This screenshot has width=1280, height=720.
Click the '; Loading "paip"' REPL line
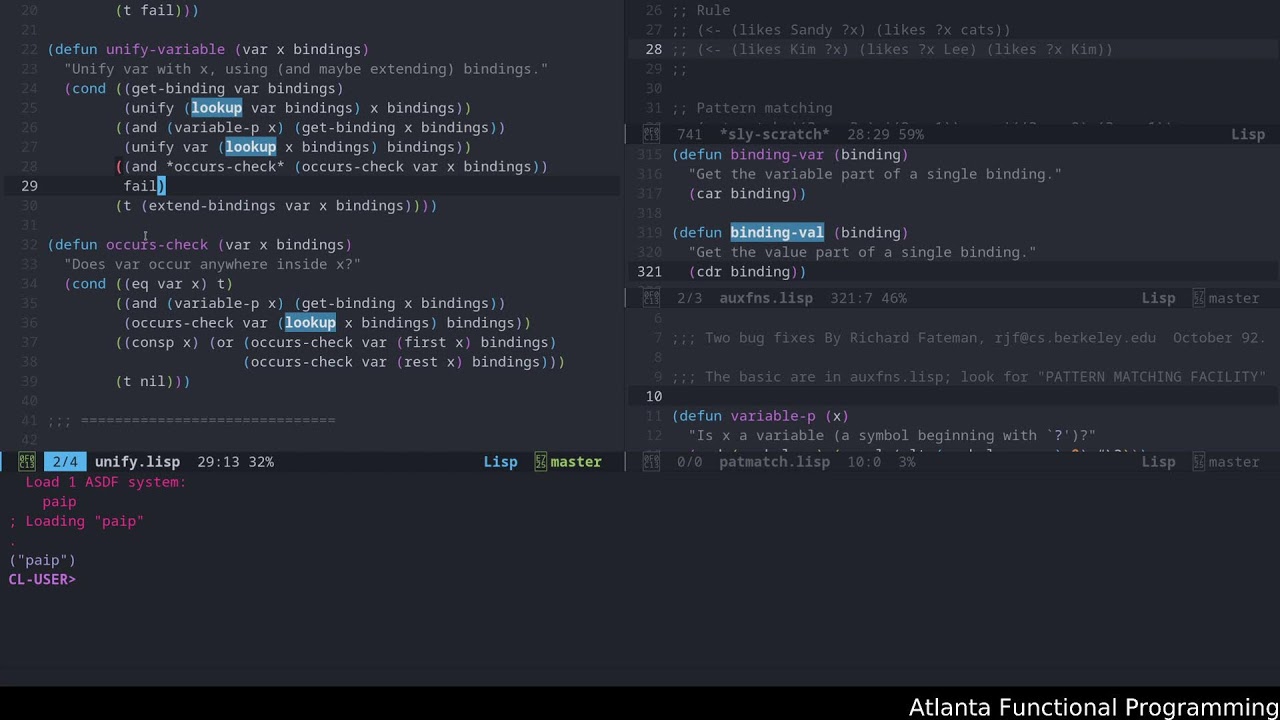76,521
